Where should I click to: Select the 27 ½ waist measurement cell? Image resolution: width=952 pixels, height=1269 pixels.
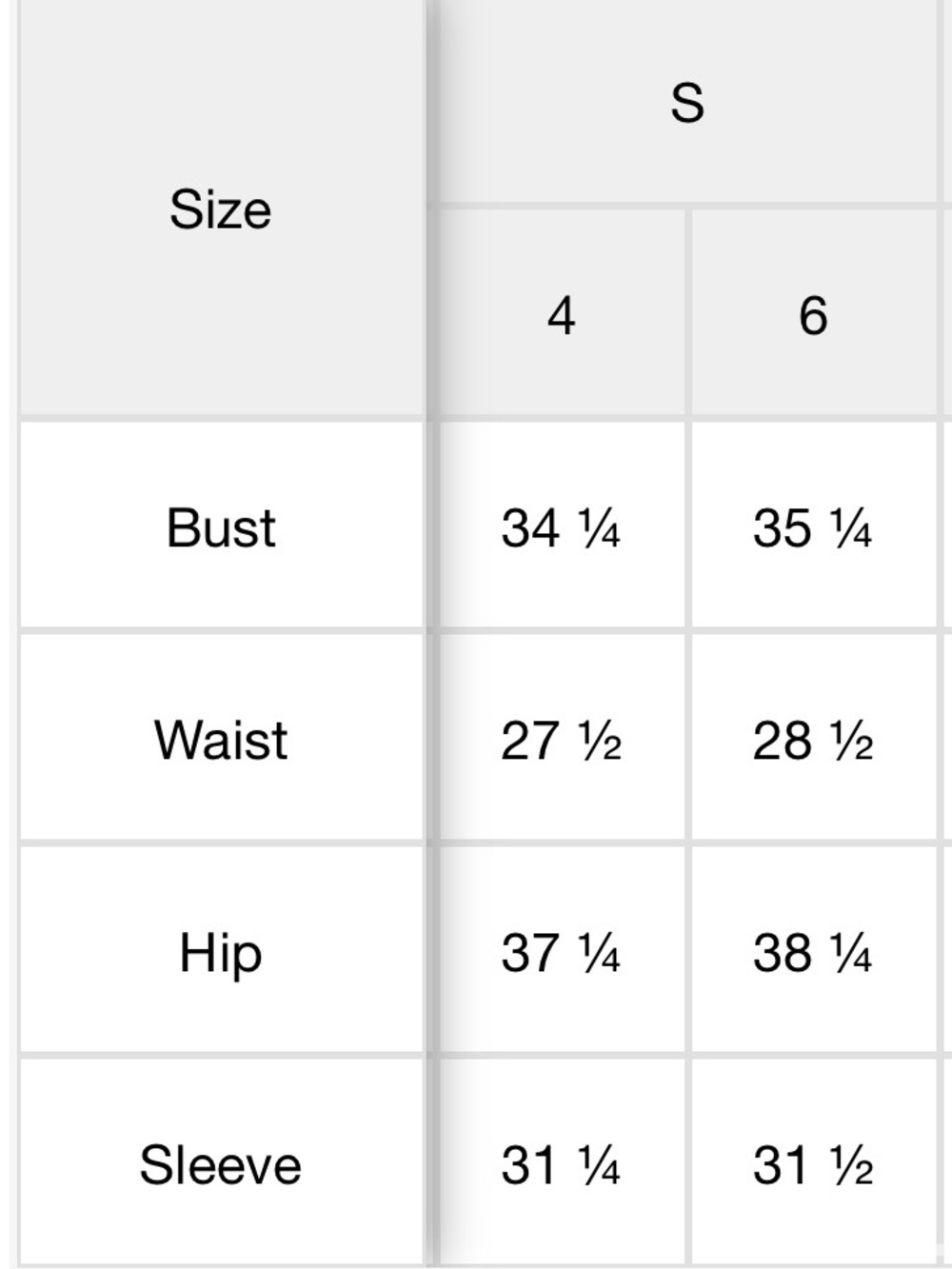562,739
